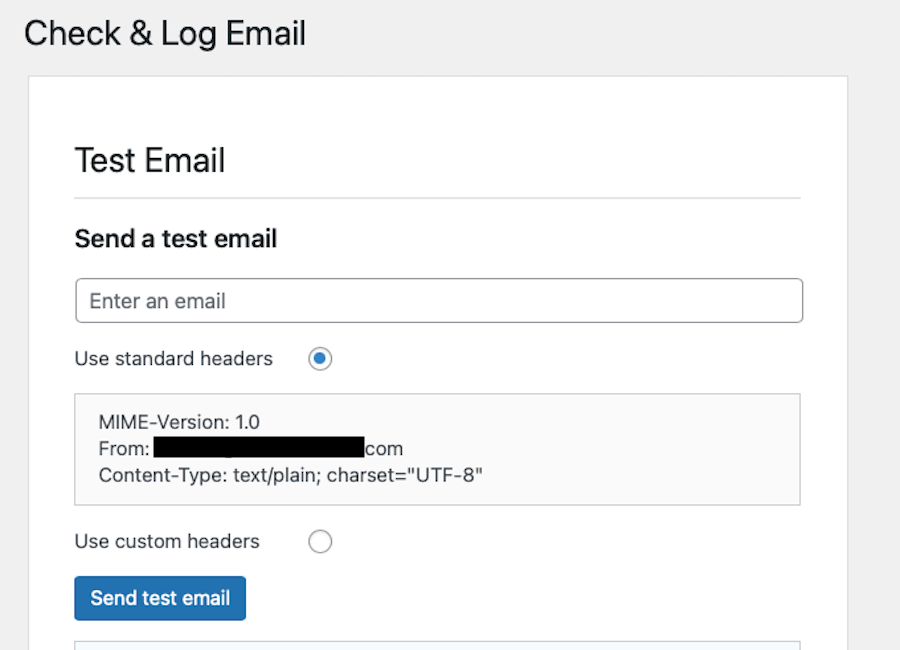Screen dimensions: 900x650
Task: Toggle the currently selected standard headers radio
Action: 320,358
